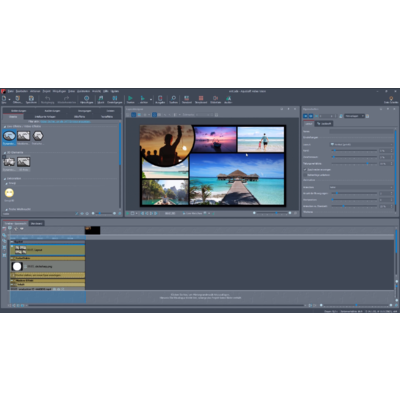Viewport: 400px width, 400px height.
Task: Save the project using the Speichern icon
Action: point(31,98)
